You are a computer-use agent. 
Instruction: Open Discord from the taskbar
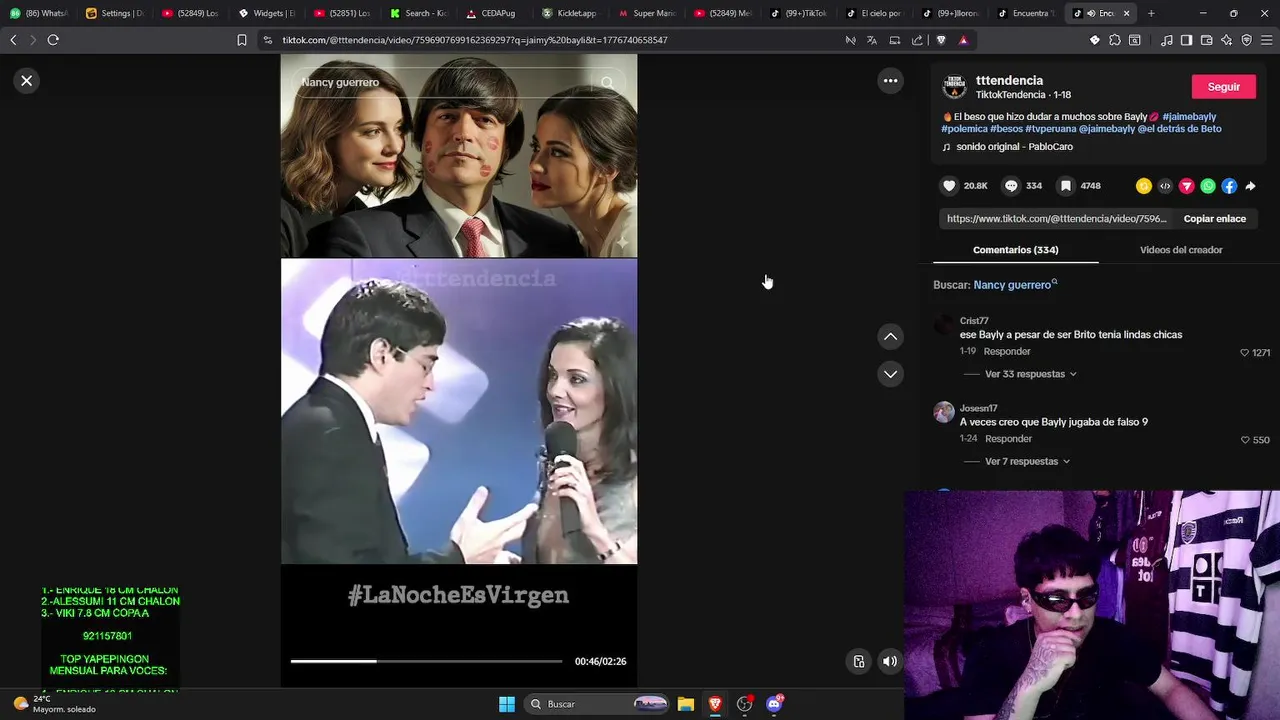click(x=774, y=704)
